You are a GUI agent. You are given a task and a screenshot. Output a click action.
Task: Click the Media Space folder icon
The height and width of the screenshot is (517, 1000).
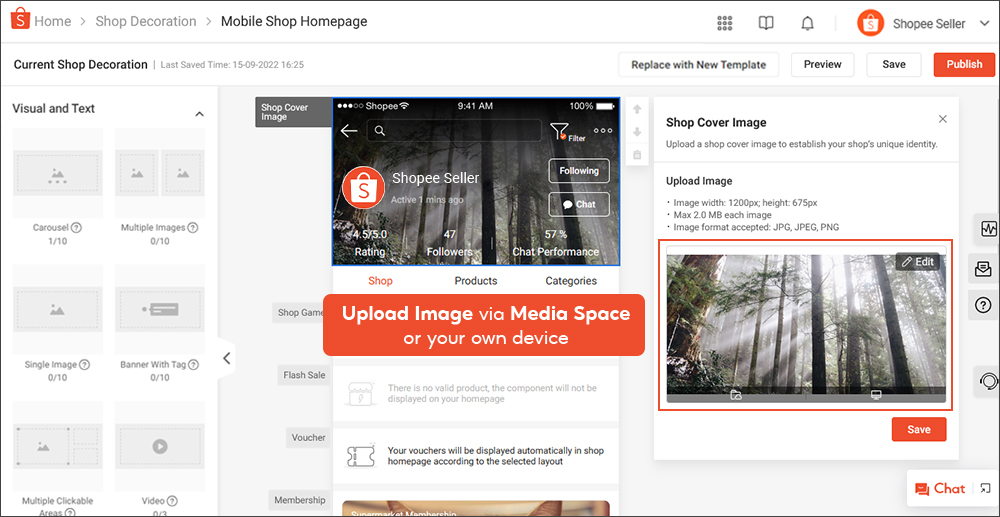[x=736, y=395]
